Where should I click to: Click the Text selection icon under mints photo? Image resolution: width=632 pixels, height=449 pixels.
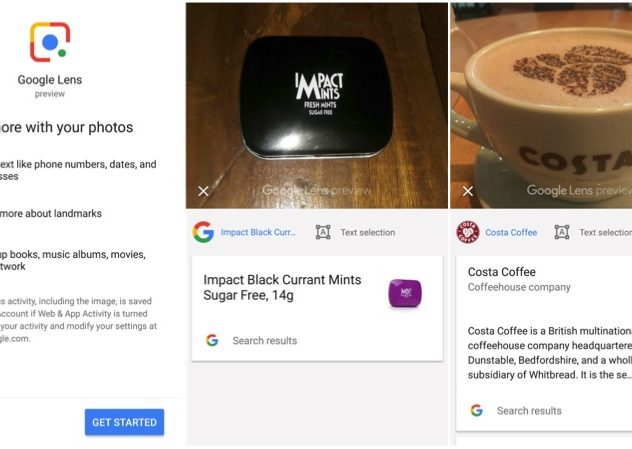pyautogui.click(x=323, y=232)
